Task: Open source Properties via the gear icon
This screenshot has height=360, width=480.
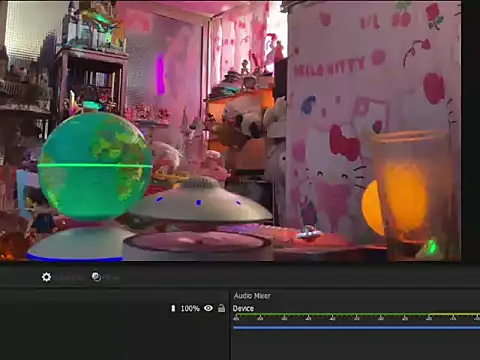Action: (46, 277)
